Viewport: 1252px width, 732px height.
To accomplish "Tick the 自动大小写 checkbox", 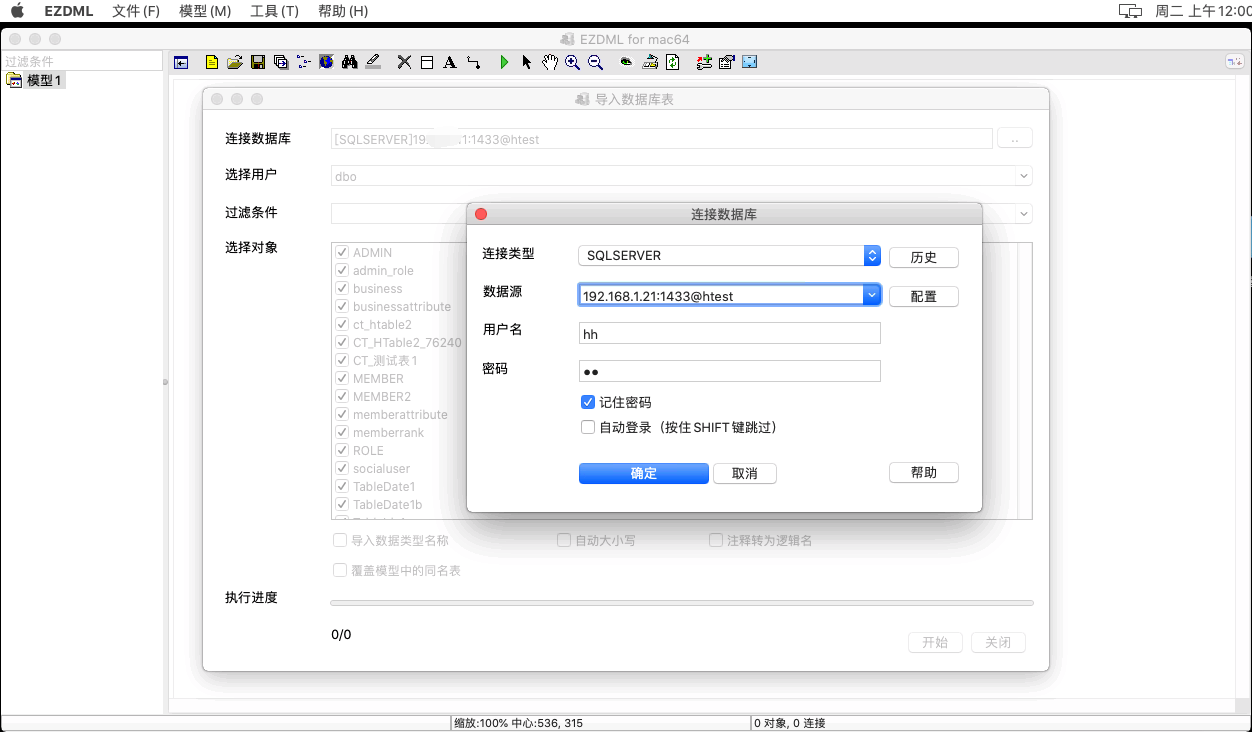I will click(x=564, y=540).
